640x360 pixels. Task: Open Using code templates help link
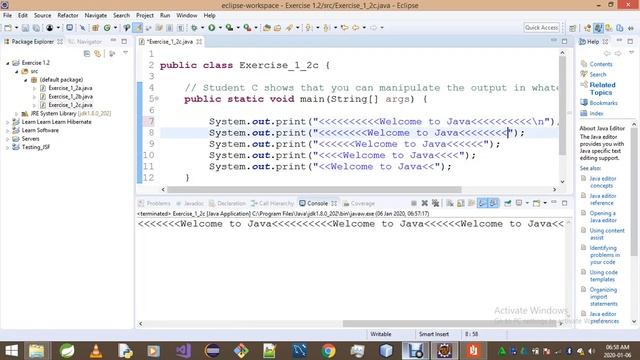click(x=603, y=276)
